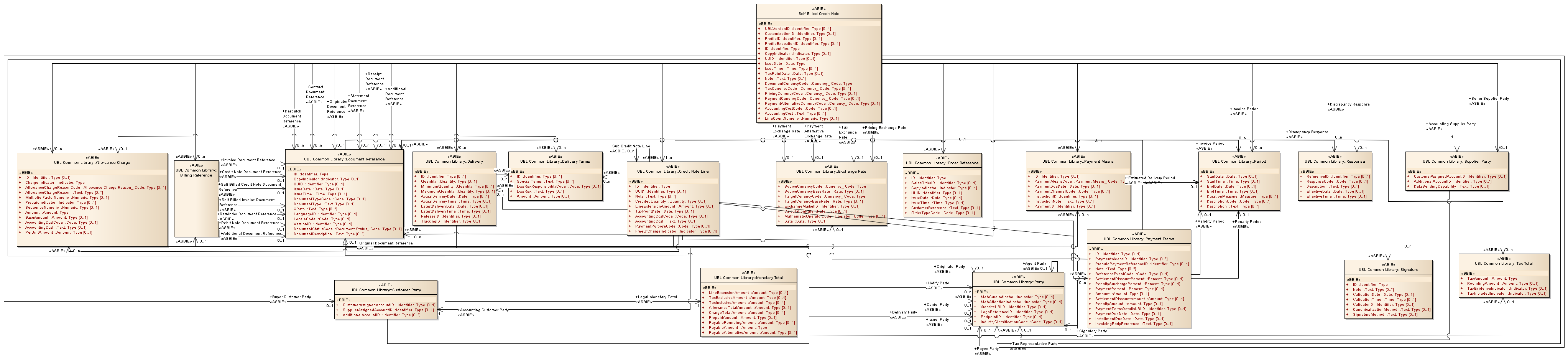
Task: Select the Order Reference class header
Action: pos(942,163)
